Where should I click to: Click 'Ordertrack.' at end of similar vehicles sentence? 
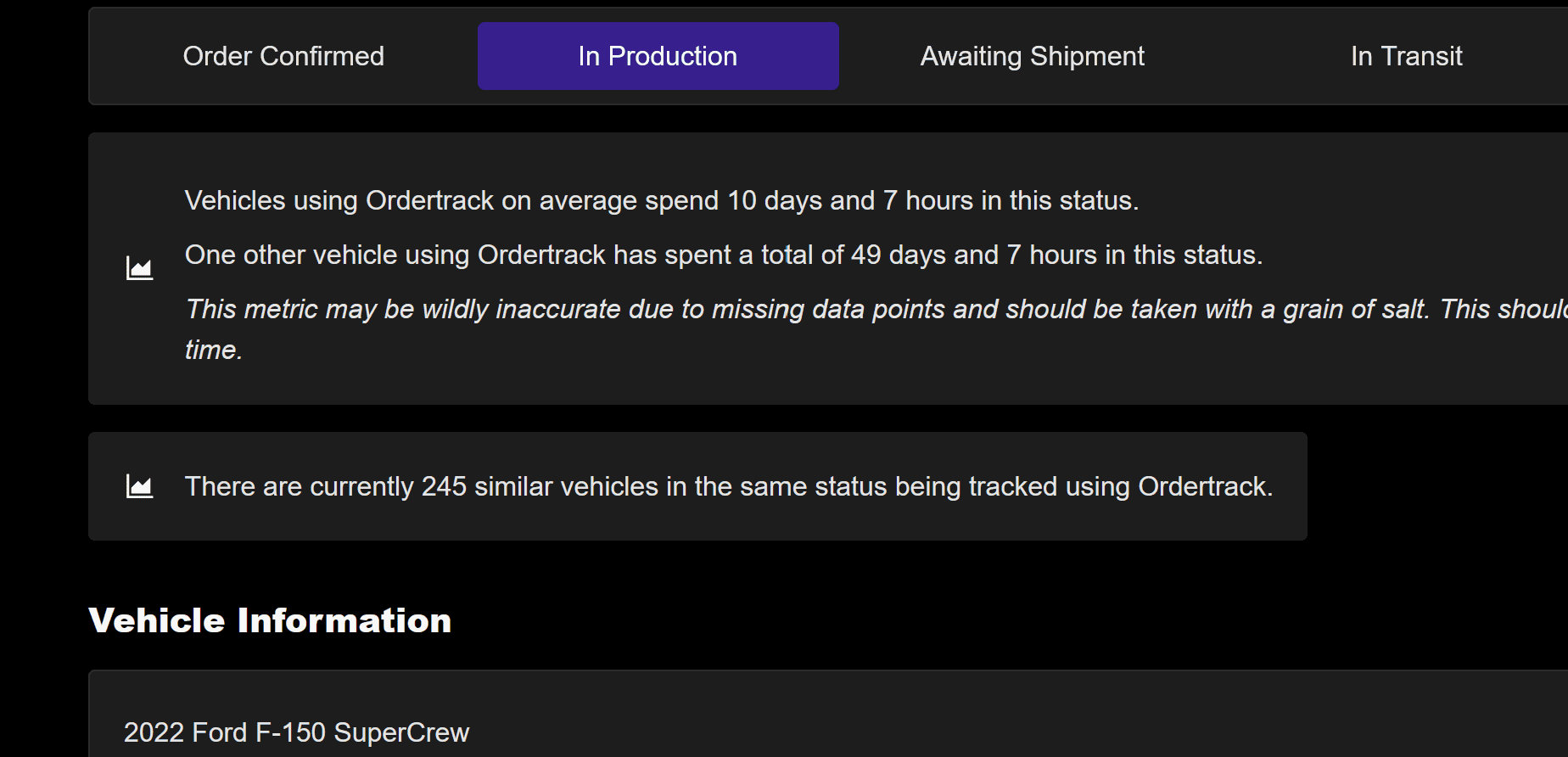coord(1205,487)
